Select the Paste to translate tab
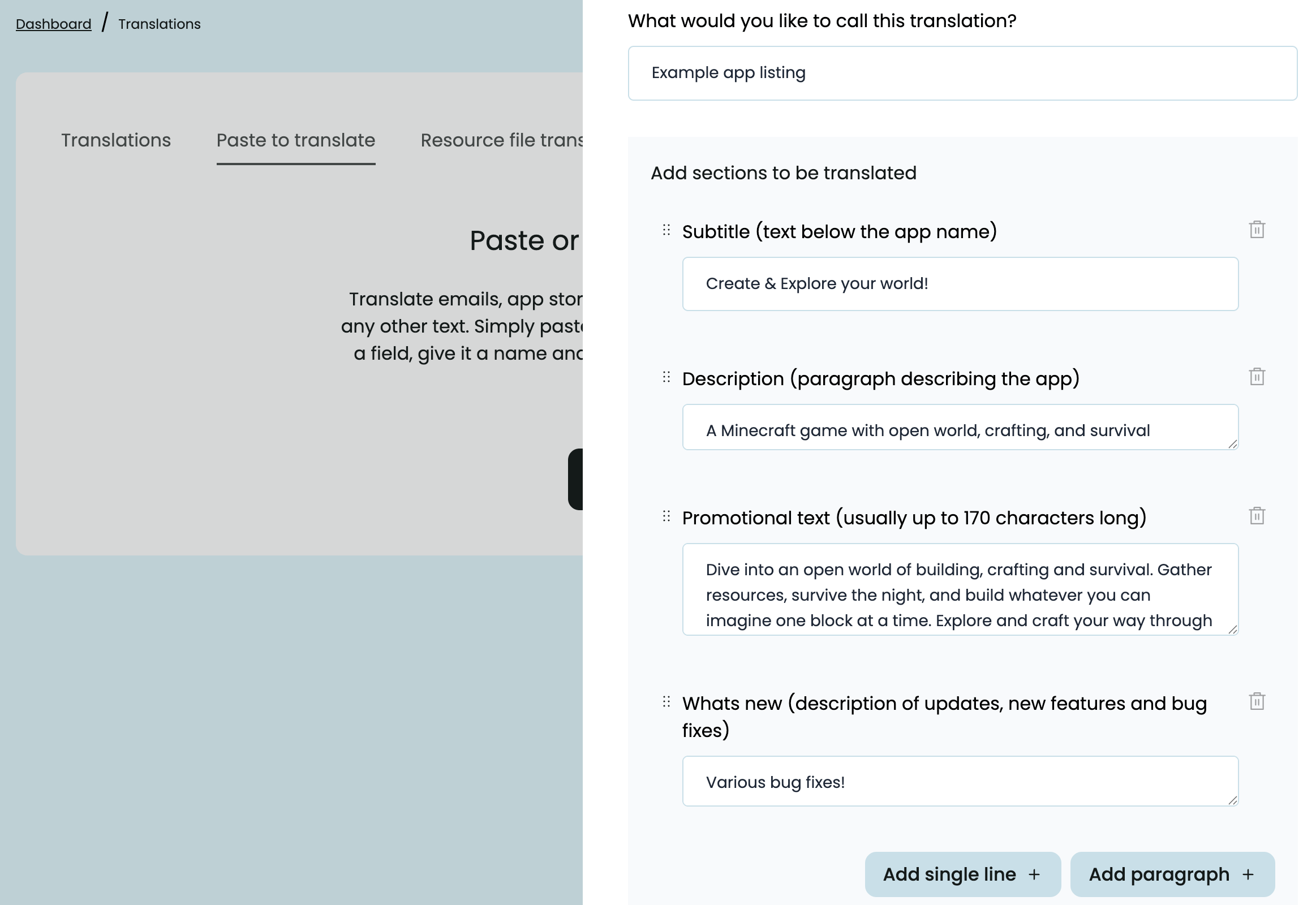The height and width of the screenshot is (905, 1316). coord(295,140)
